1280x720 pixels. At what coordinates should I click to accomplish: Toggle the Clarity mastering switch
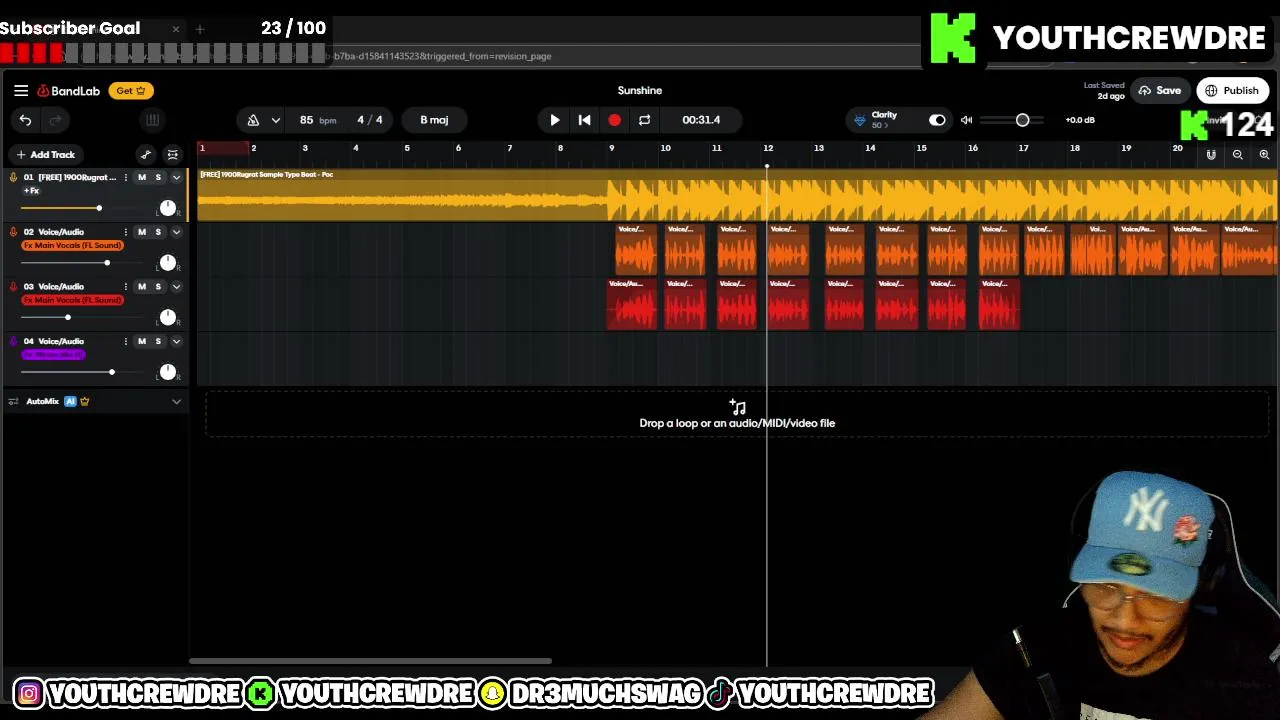(x=937, y=120)
